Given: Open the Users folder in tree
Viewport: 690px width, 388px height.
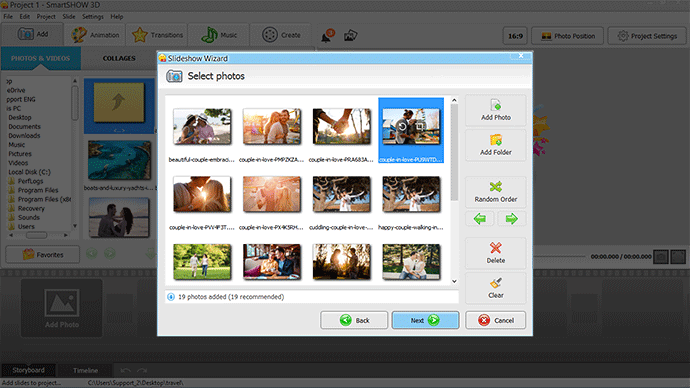Looking at the screenshot, I should coord(26,227).
